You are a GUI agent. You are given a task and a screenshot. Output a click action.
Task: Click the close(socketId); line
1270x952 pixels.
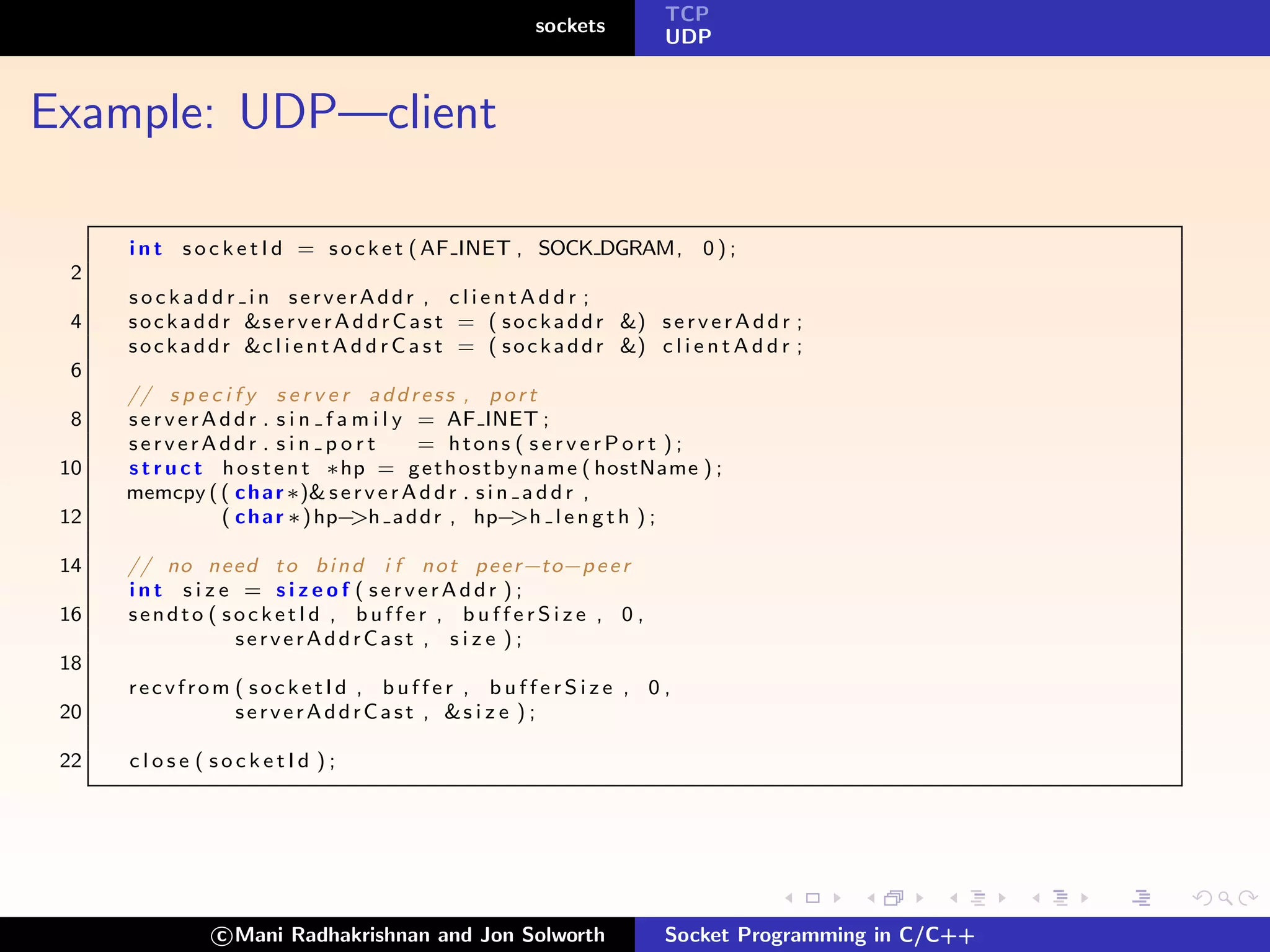point(233,760)
